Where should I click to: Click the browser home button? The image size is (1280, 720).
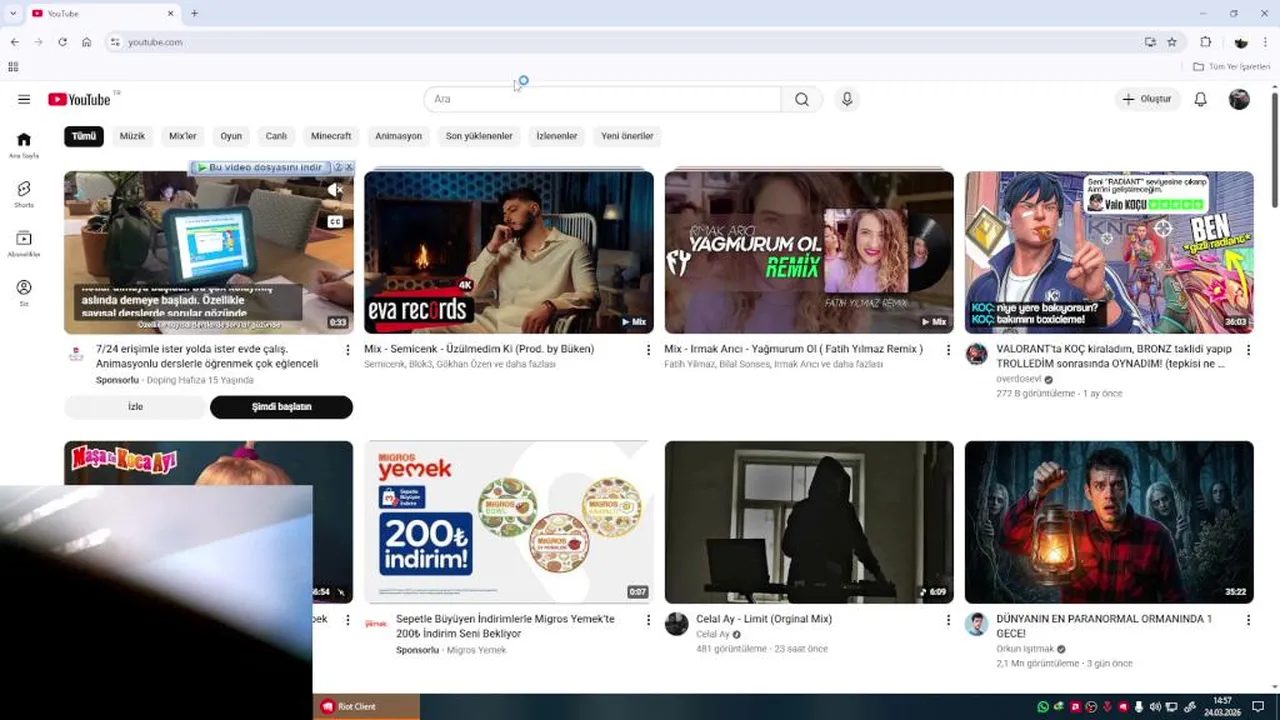[x=87, y=42]
